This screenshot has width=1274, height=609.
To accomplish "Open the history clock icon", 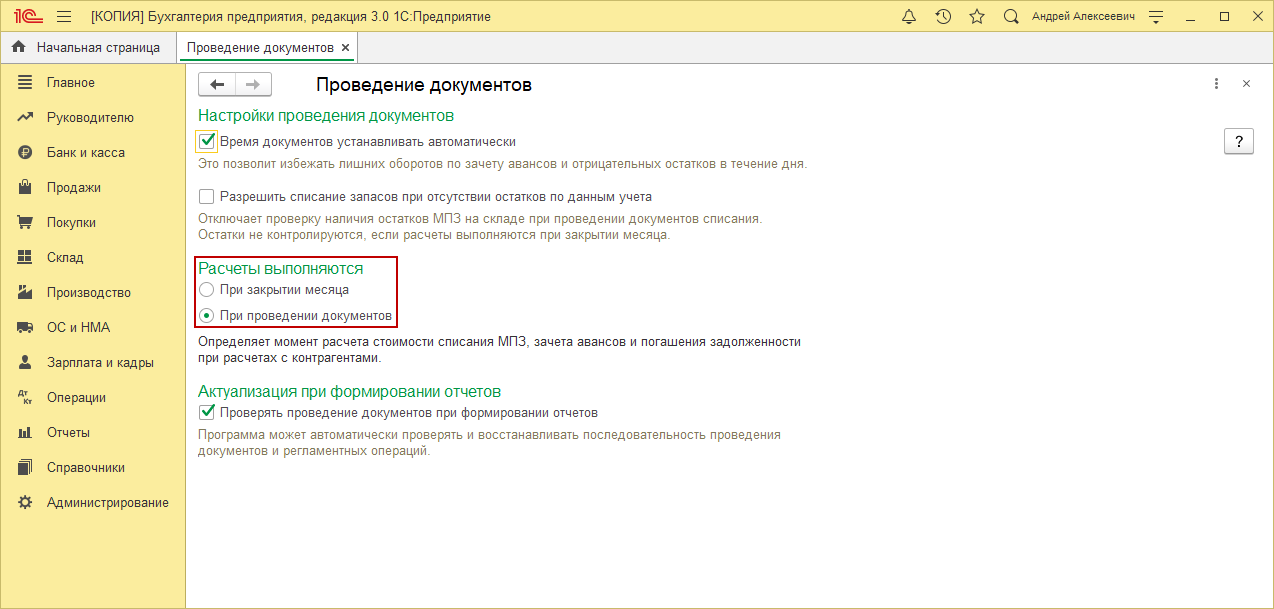I will 943,17.
